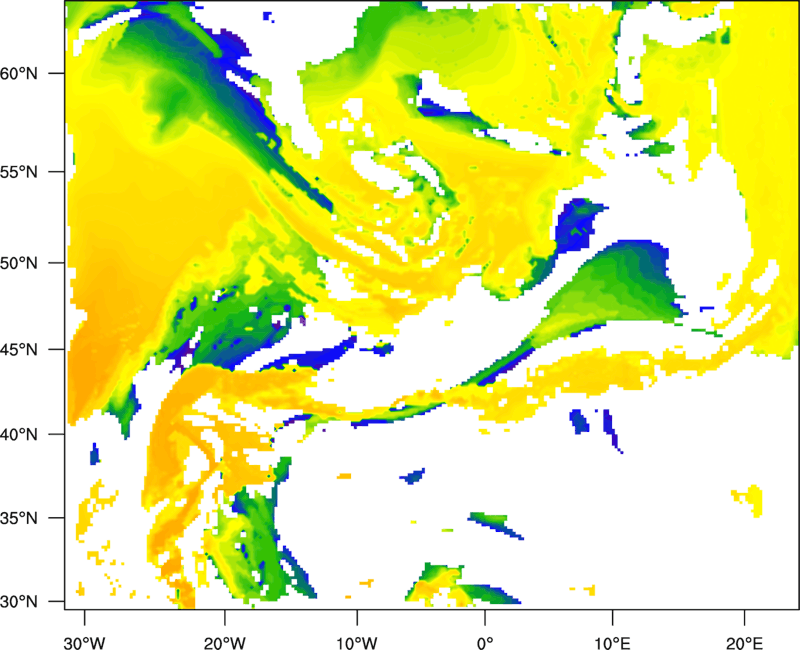Click the 20°W longitude label
800x650 pixels.
225,643
